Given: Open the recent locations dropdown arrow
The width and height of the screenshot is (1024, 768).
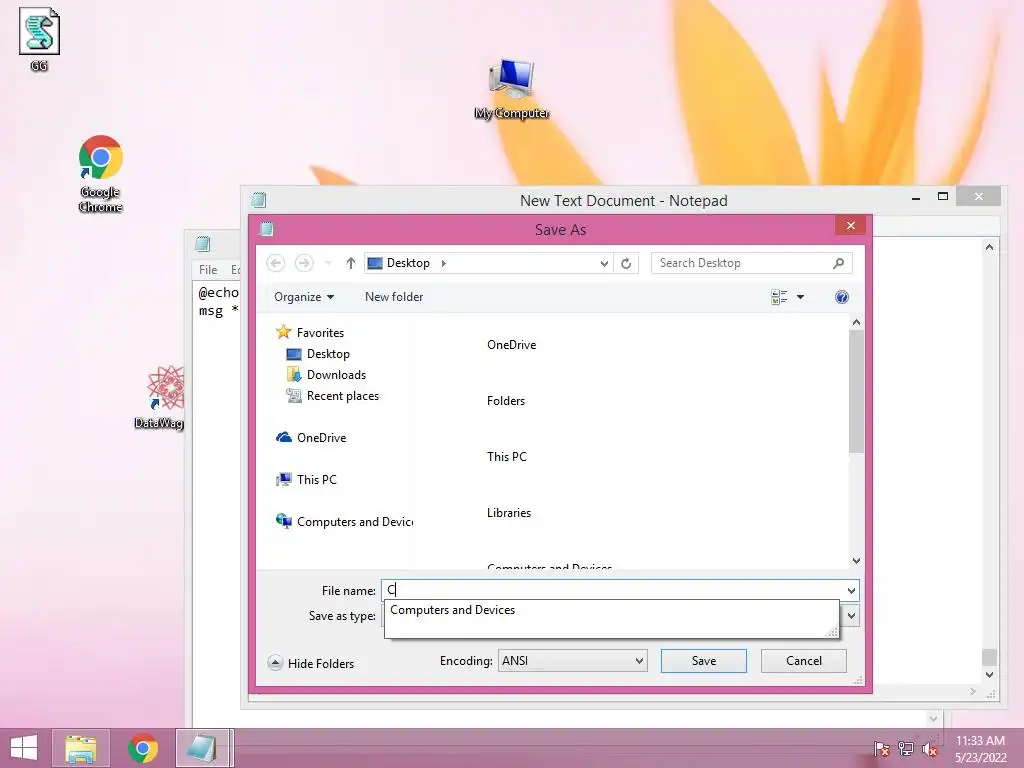Looking at the screenshot, I should coord(328,263).
